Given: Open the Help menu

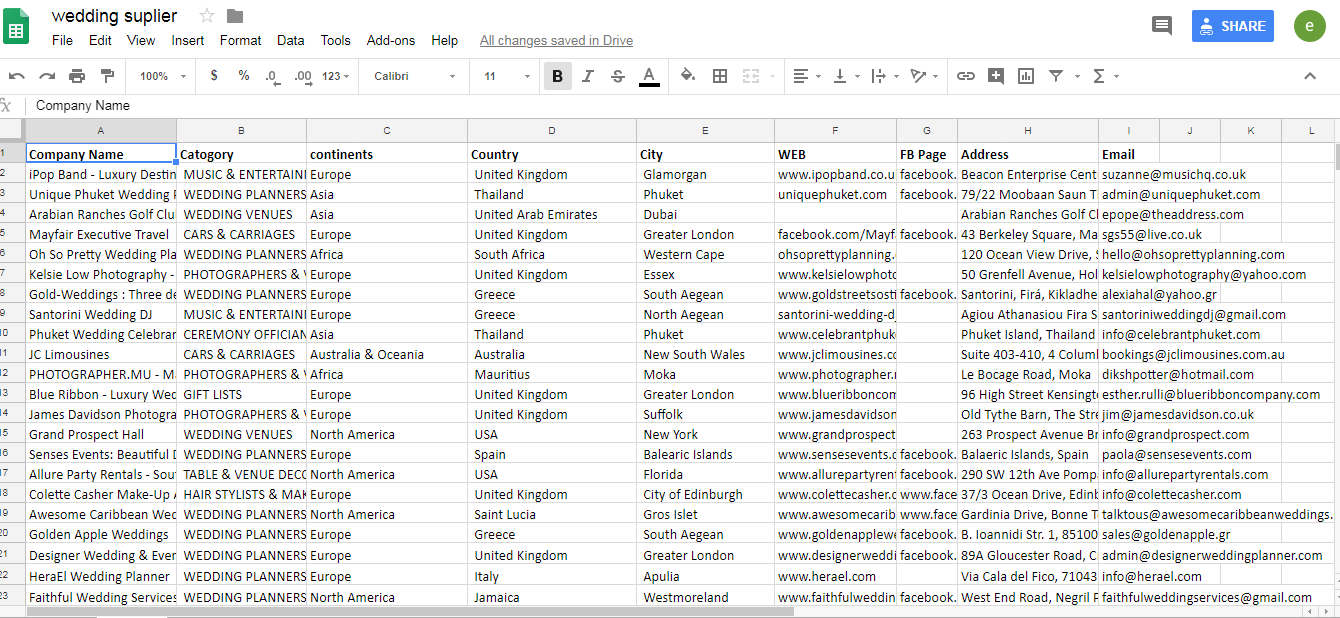Looking at the screenshot, I should (x=445, y=41).
